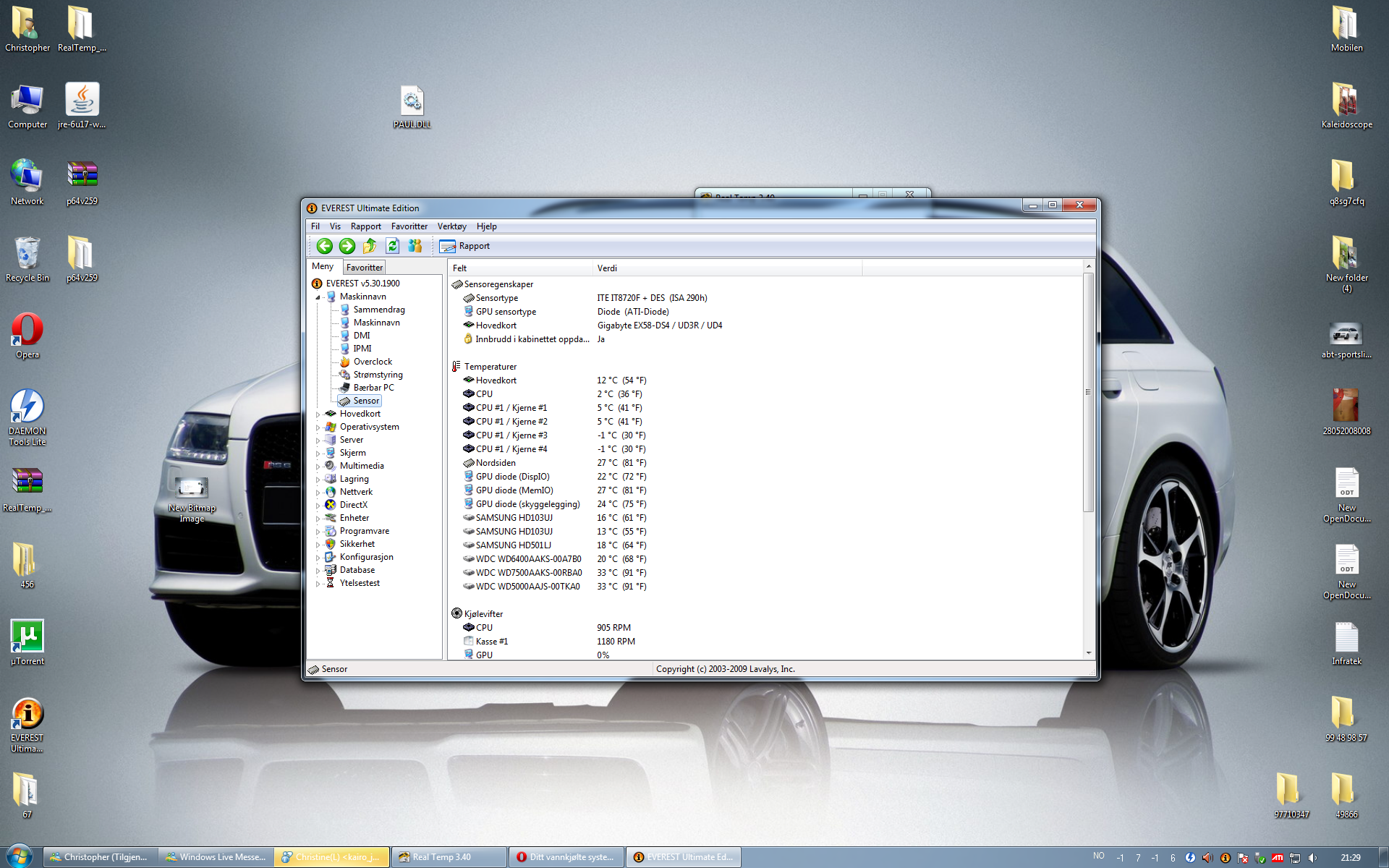Open Real Temp 3.40 taskbar button
The image size is (1389, 868).
tap(449, 857)
